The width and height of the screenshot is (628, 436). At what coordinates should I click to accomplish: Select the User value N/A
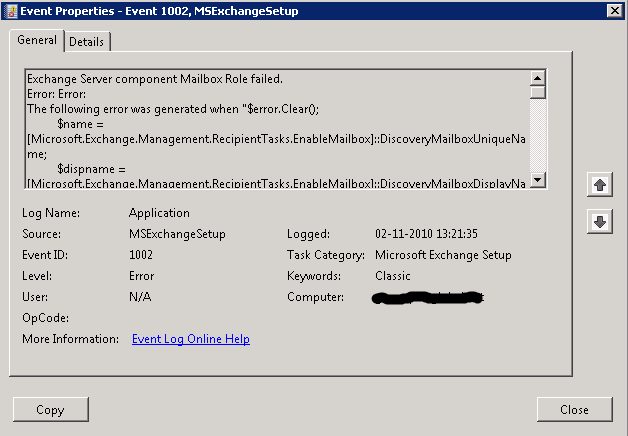tap(140, 297)
